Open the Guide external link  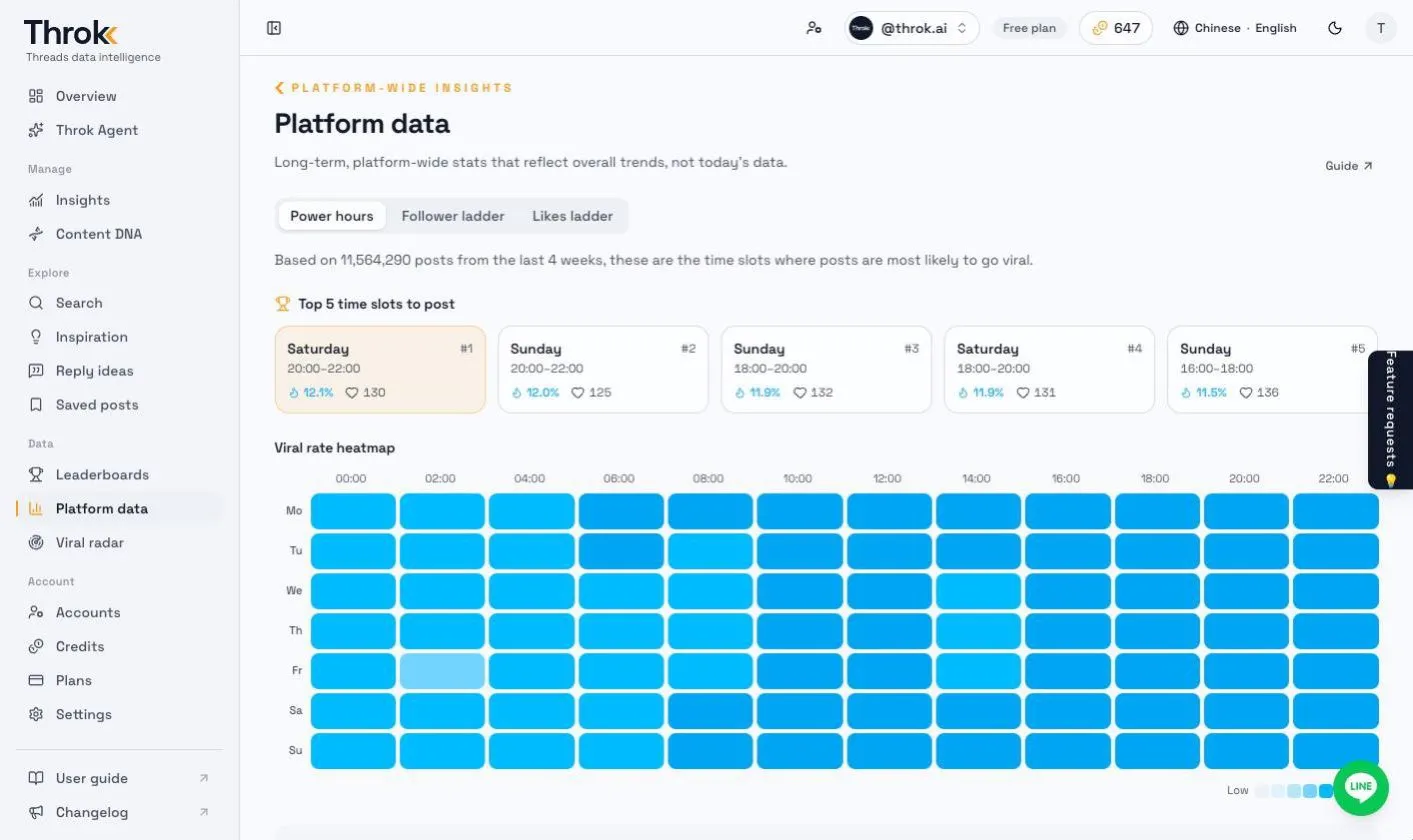pos(1349,166)
